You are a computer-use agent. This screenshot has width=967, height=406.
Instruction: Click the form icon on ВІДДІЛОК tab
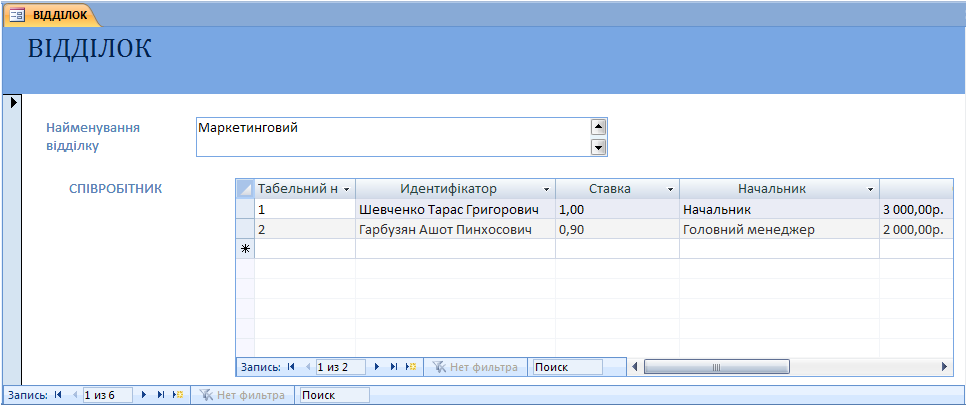(17, 15)
